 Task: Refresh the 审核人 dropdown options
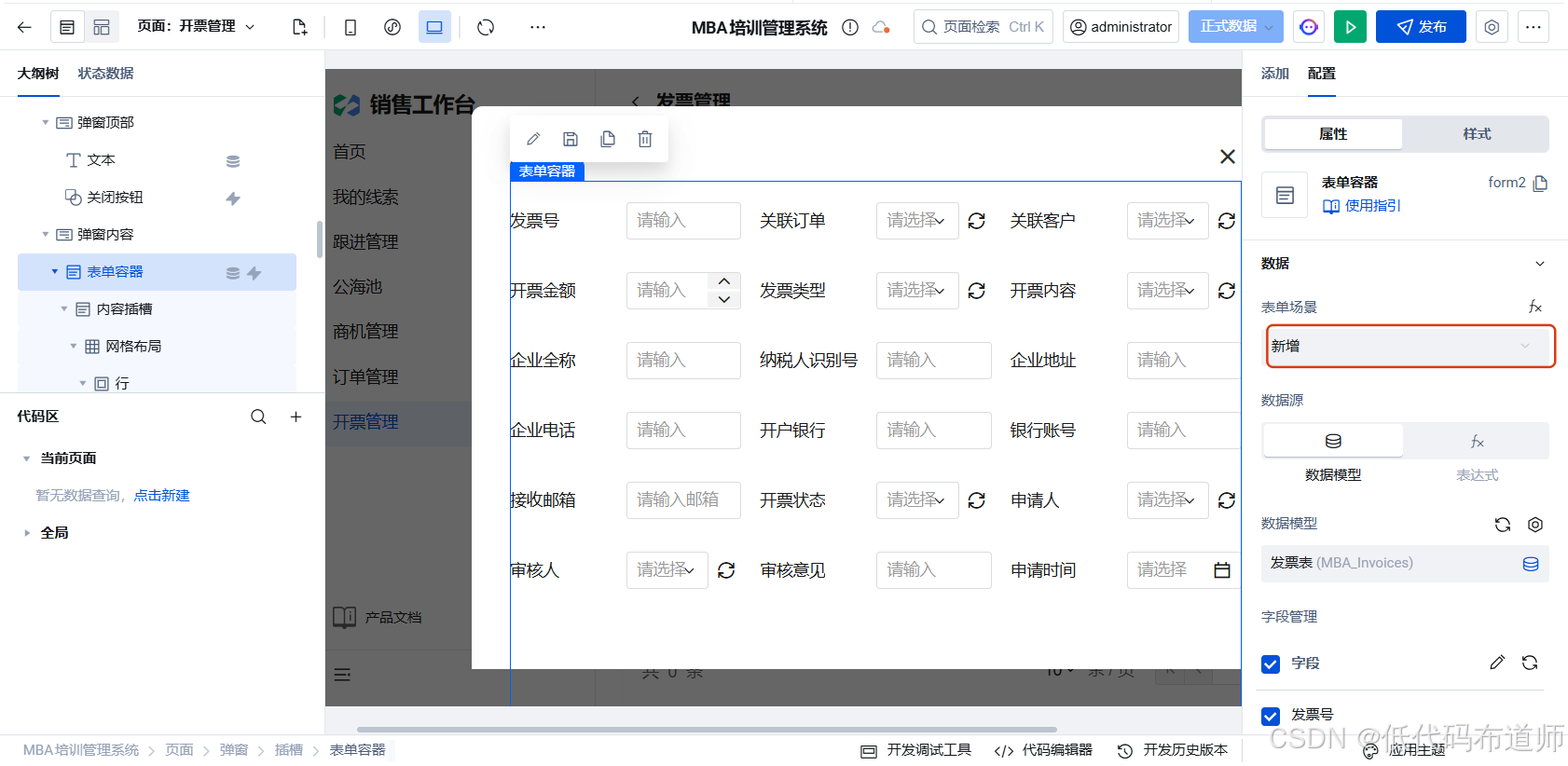[x=726, y=570]
